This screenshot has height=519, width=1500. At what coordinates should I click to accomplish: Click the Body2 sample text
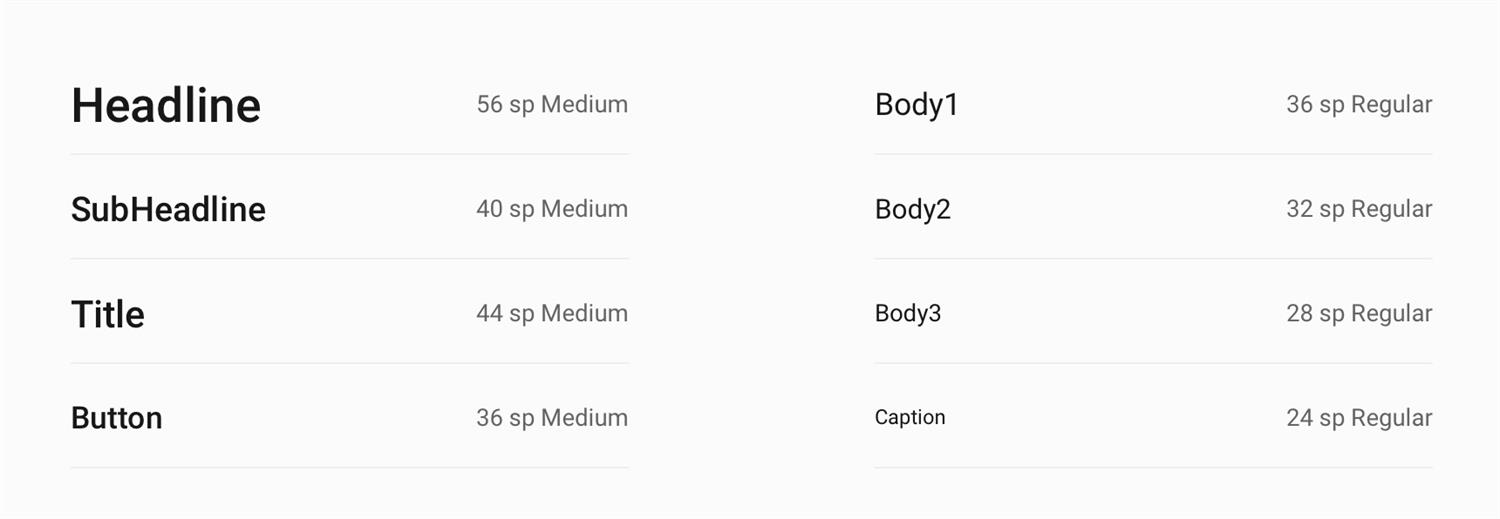(912, 209)
